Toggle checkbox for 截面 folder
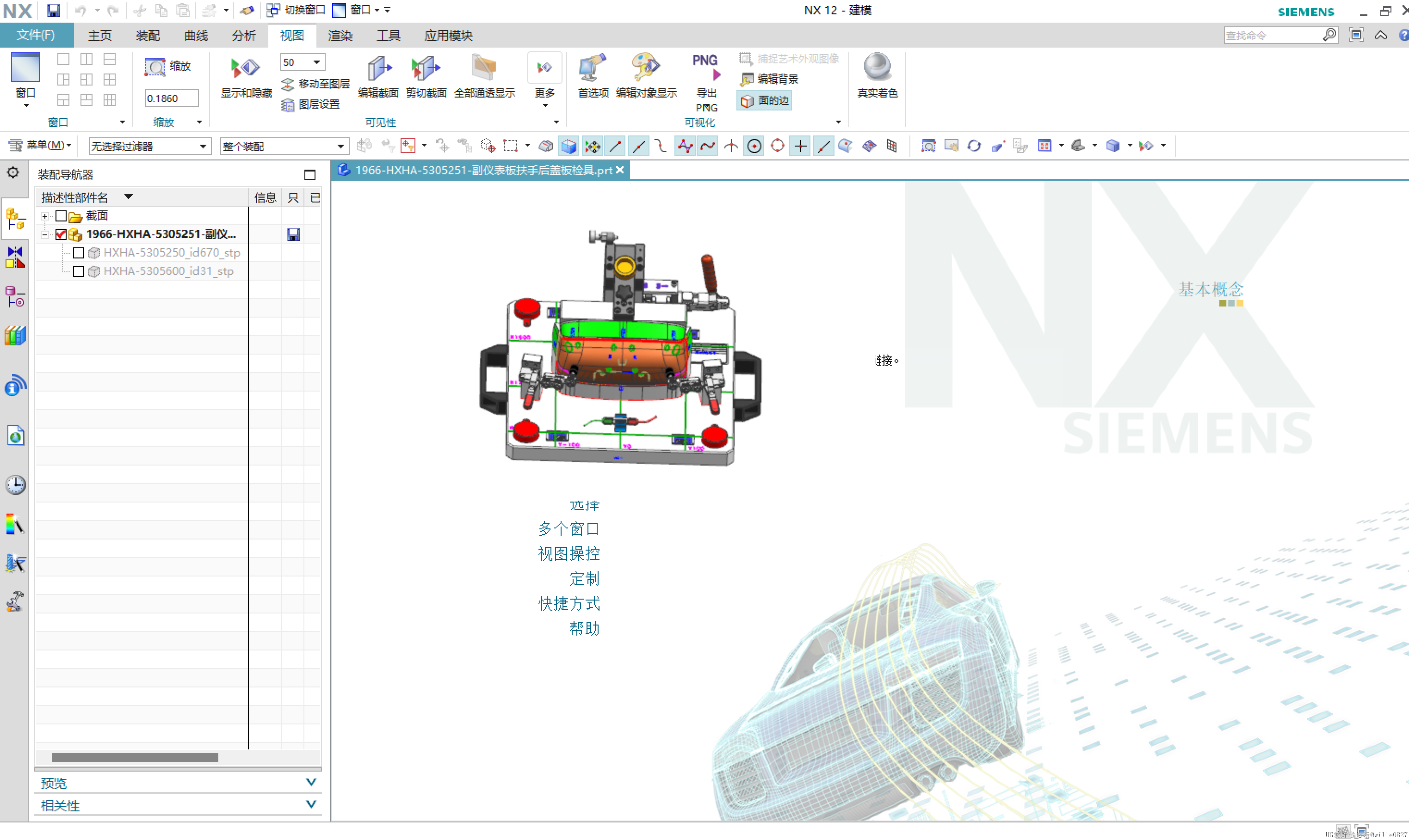The height and width of the screenshot is (840, 1409). tap(61, 215)
